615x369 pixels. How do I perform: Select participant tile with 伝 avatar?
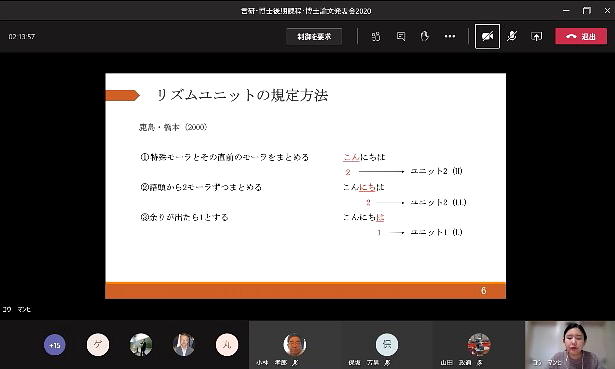click(x=387, y=345)
